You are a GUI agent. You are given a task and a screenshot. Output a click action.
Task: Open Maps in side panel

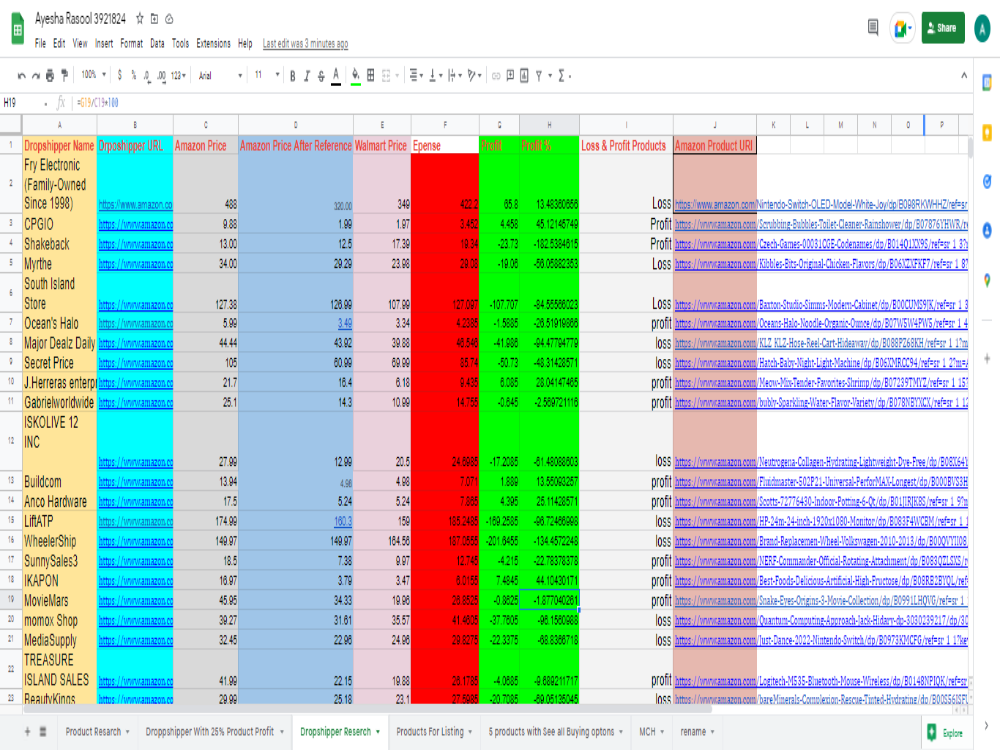coord(987,280)
